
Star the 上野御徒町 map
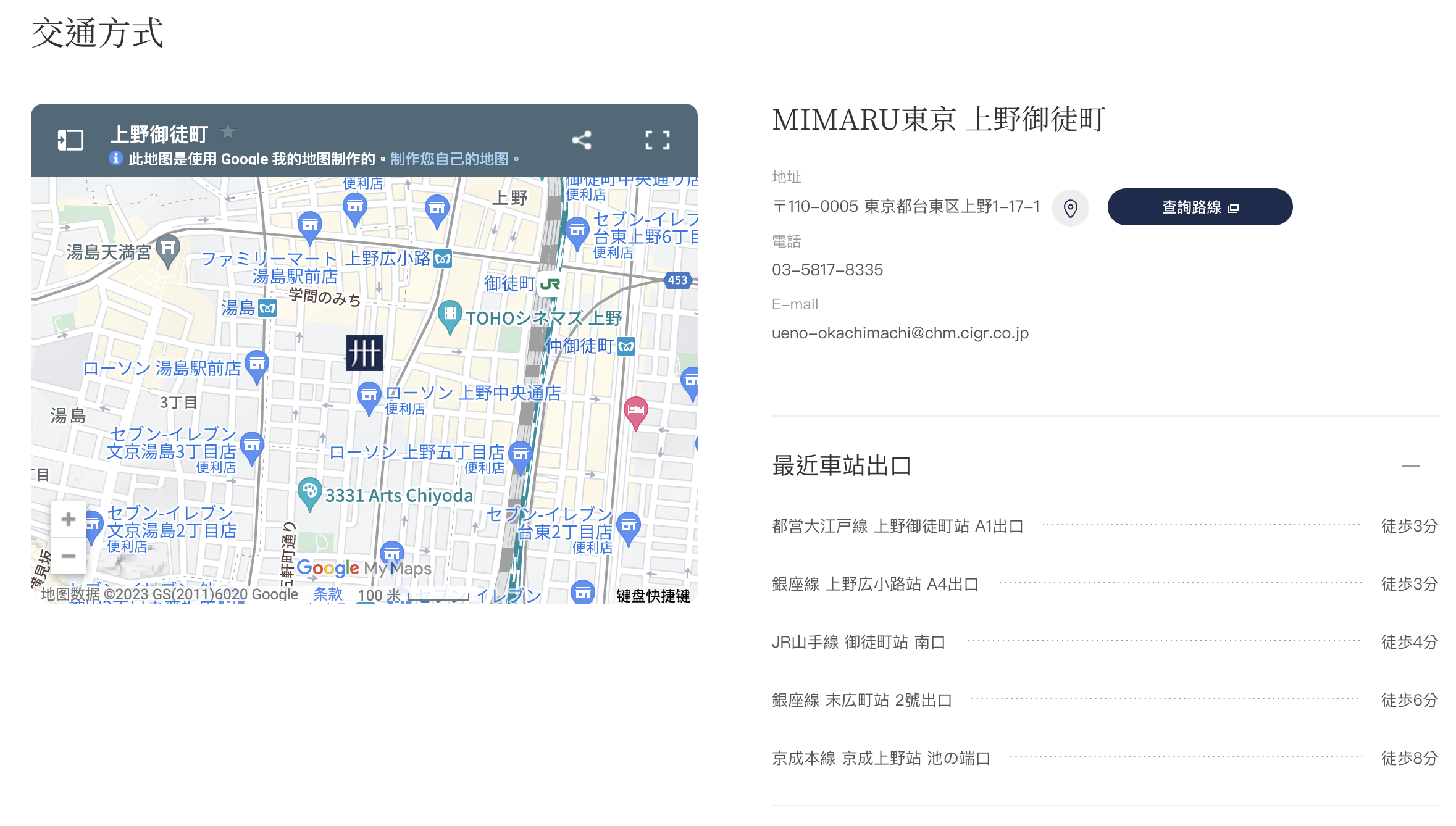(x=228, y=131)
